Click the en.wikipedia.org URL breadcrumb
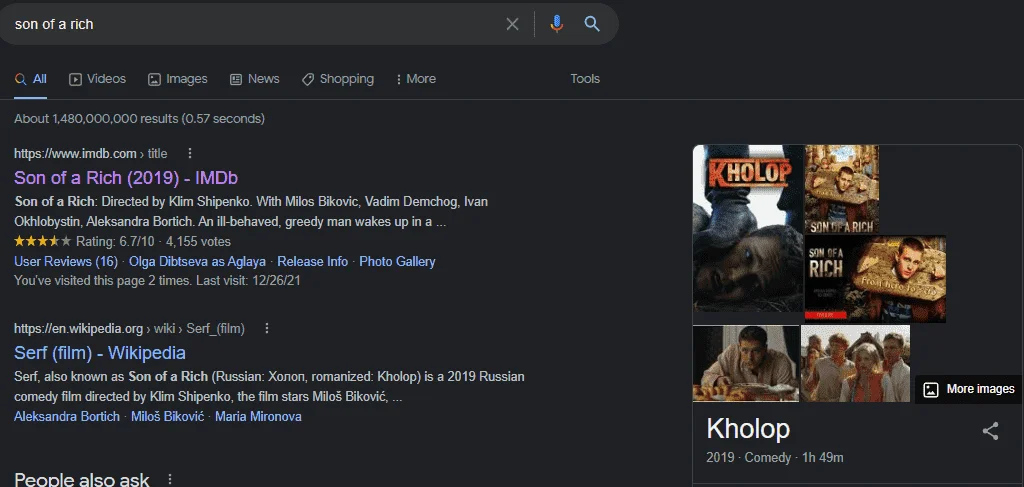The width and height of the screenshot is (1024, 487). (x=129, y=328)
